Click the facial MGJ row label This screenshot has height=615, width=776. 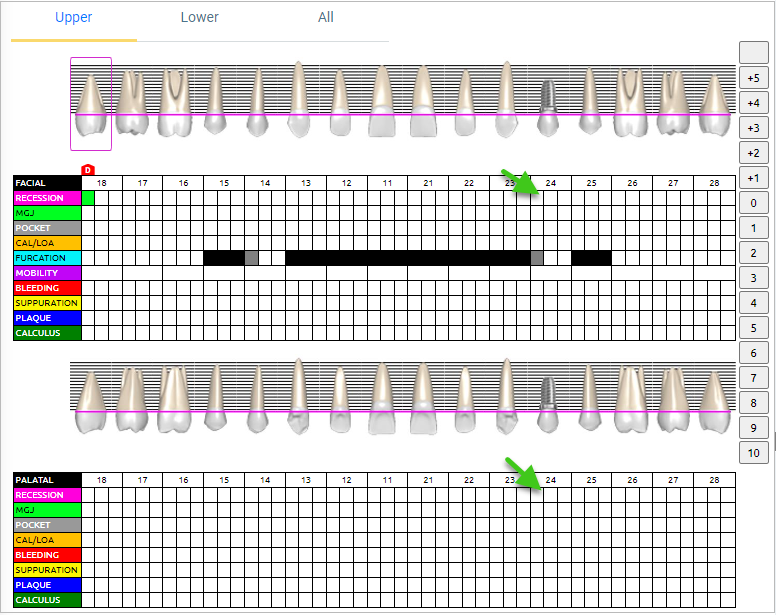[x=47, y=213]
